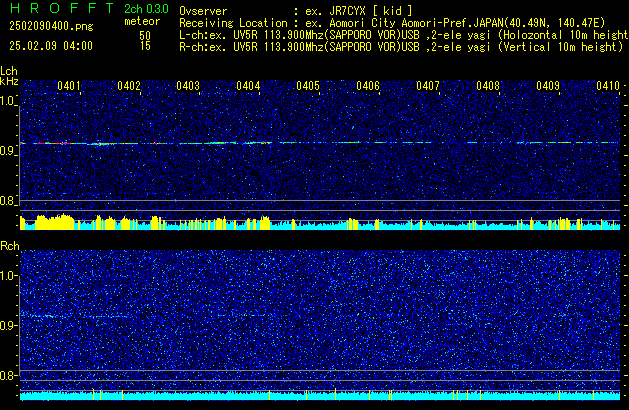
Task: Select the file name 2502090400.png
Action: tap(51, 26)
